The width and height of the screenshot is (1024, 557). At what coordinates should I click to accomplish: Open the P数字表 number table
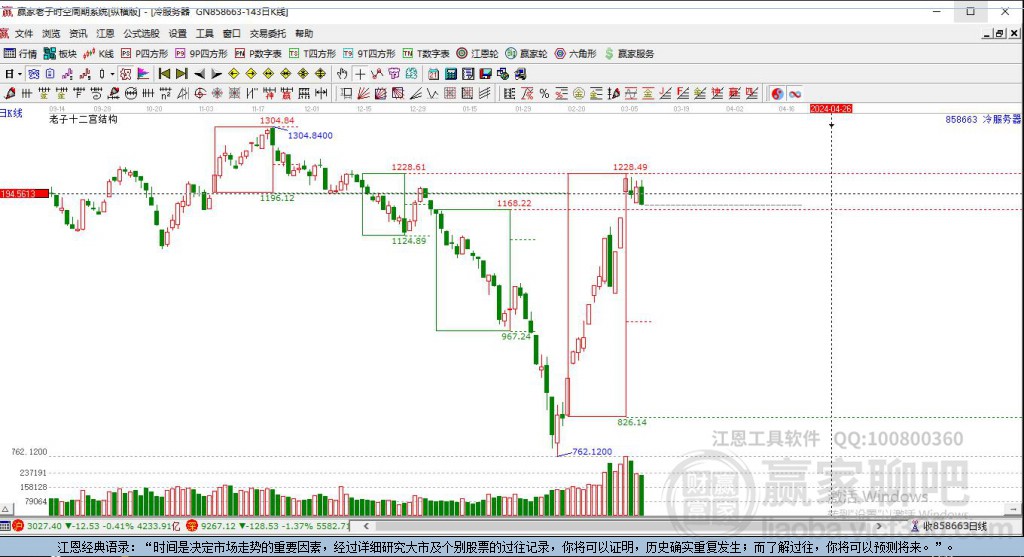point(258,54)
